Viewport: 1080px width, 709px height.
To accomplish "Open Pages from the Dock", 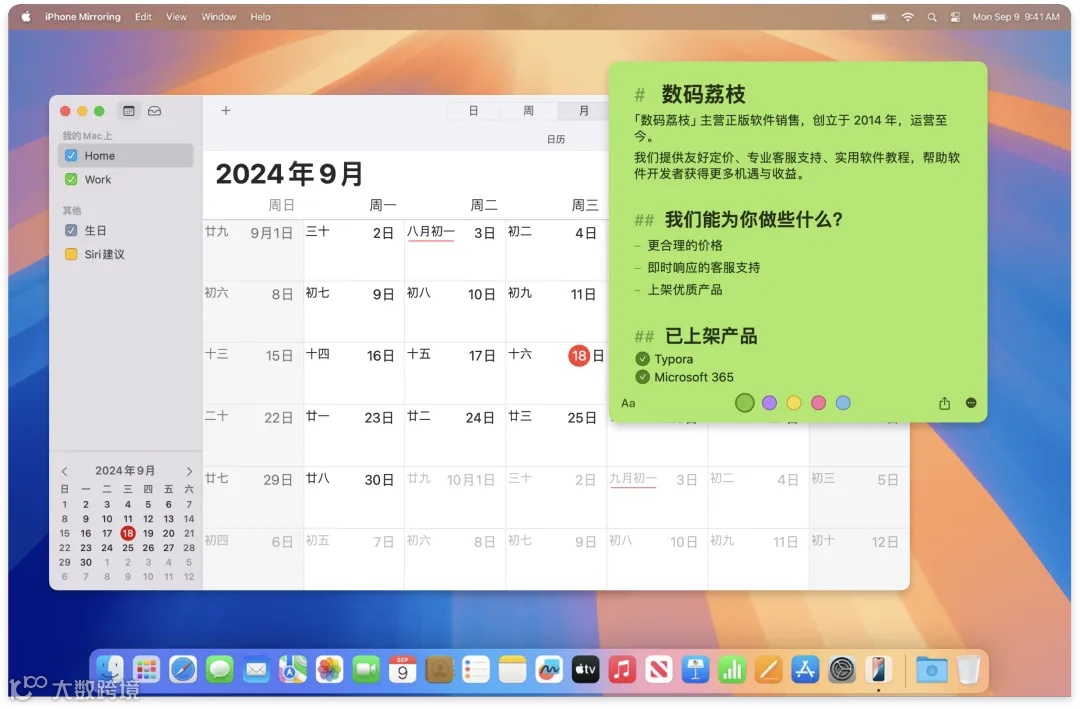I will click(769, 669).
